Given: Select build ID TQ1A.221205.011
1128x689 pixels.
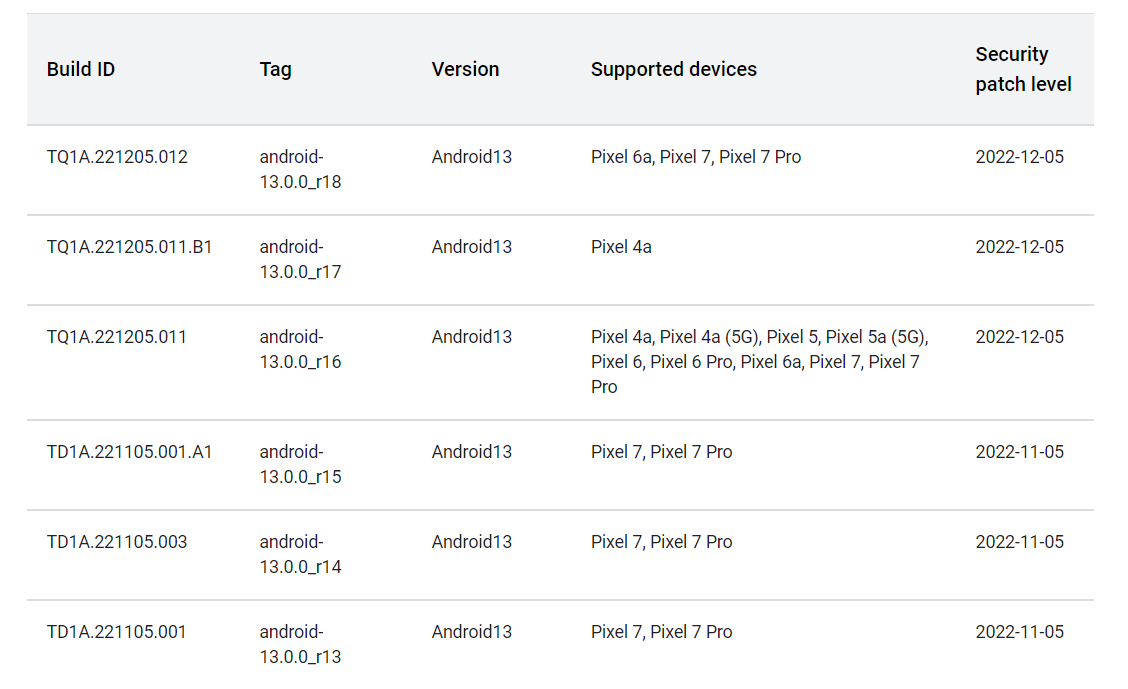Looking at the screenshot, I should 117,337.
